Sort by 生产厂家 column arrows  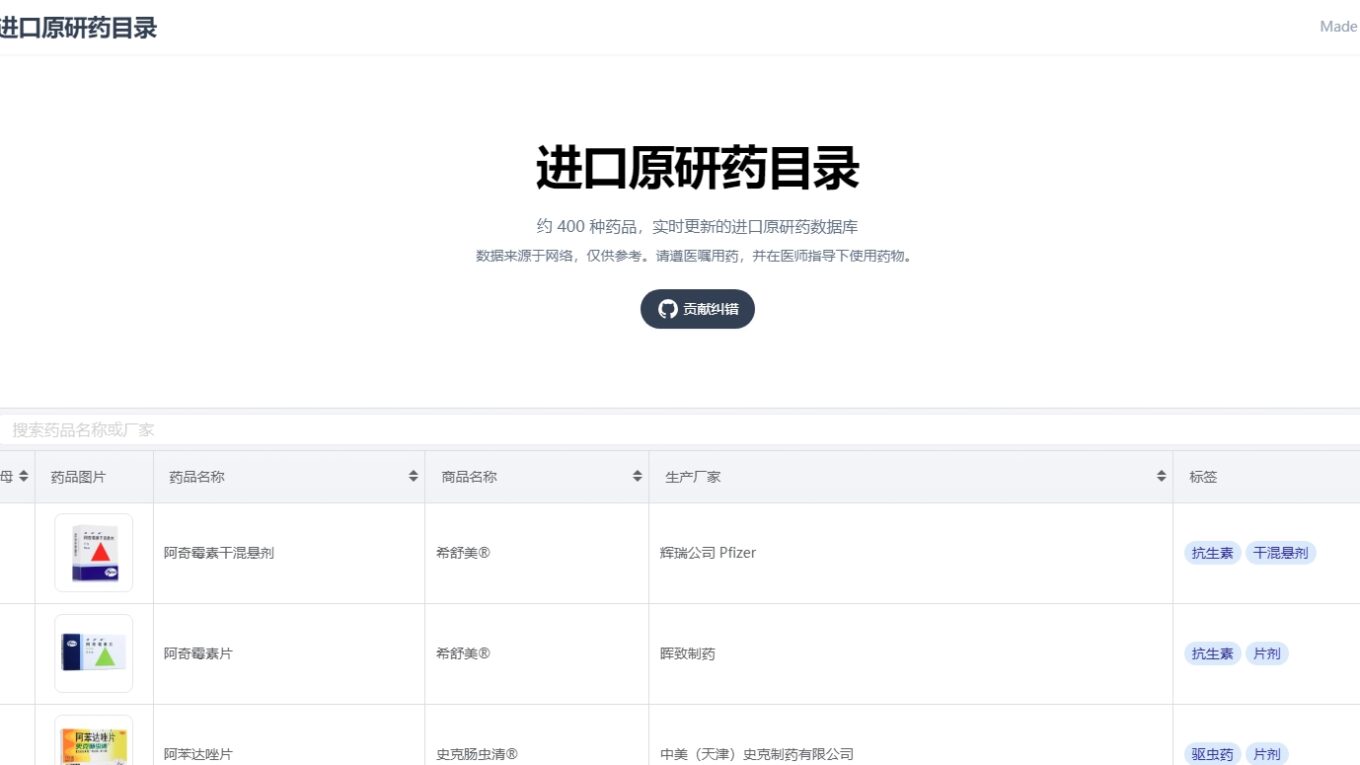click(x=1161, y=477)
